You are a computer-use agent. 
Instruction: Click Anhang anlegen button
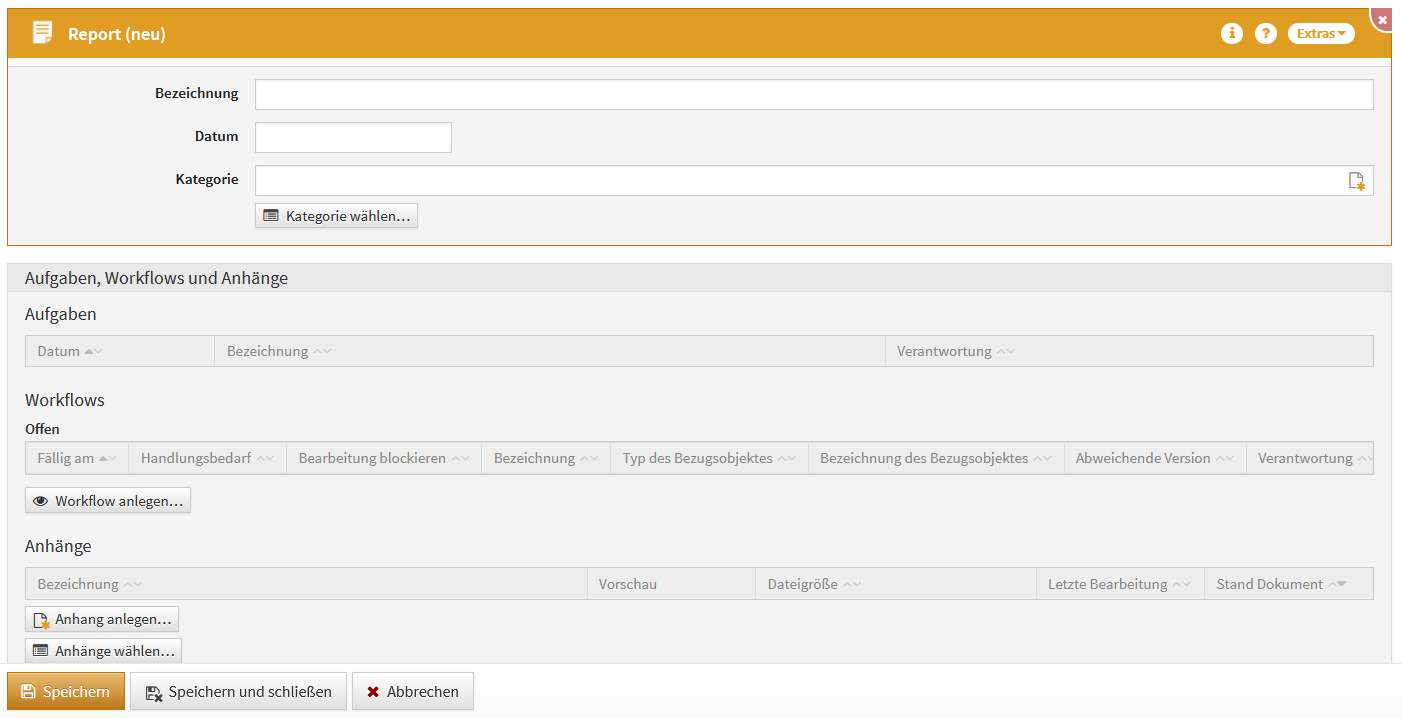point(102,619)
